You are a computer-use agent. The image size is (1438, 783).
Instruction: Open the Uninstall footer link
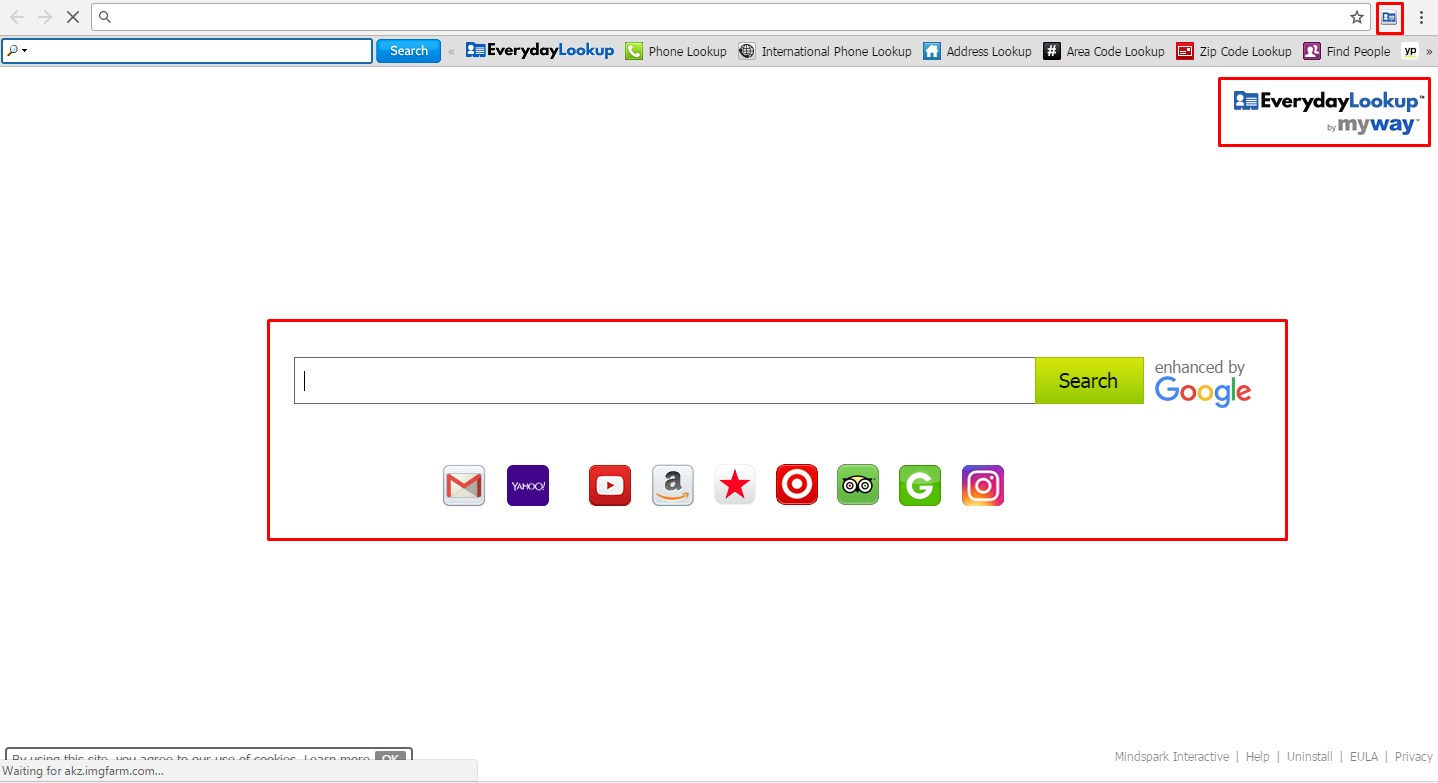point(1310,757)
